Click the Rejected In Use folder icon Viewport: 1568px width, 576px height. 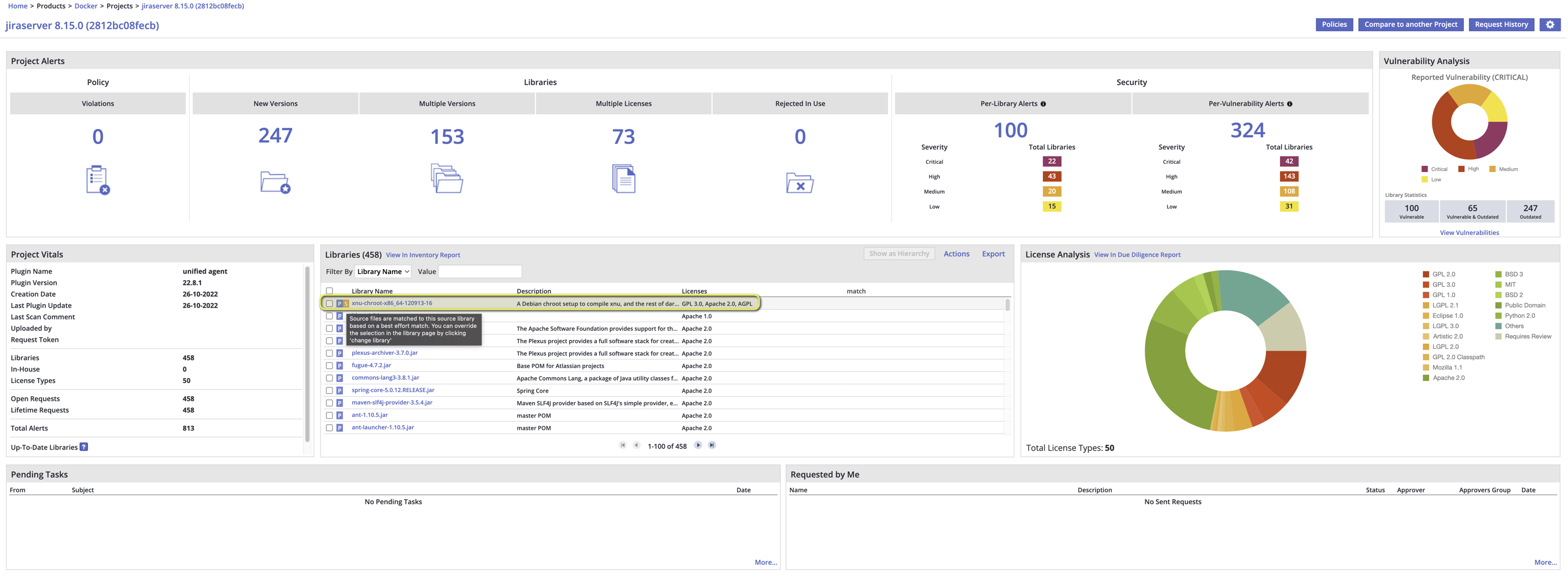(x=800, y=183)
